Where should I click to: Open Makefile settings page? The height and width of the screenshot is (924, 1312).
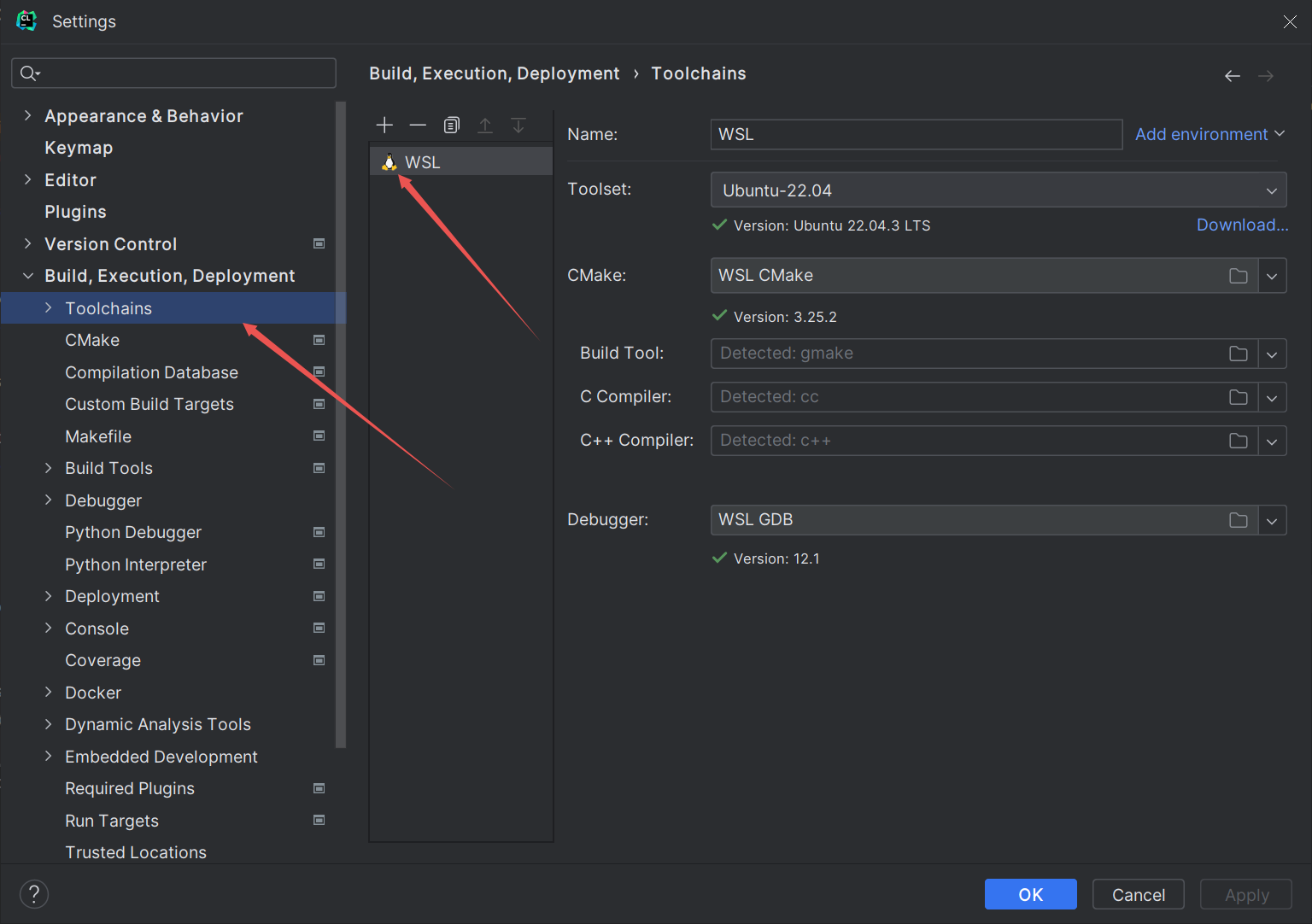point(98,436)
